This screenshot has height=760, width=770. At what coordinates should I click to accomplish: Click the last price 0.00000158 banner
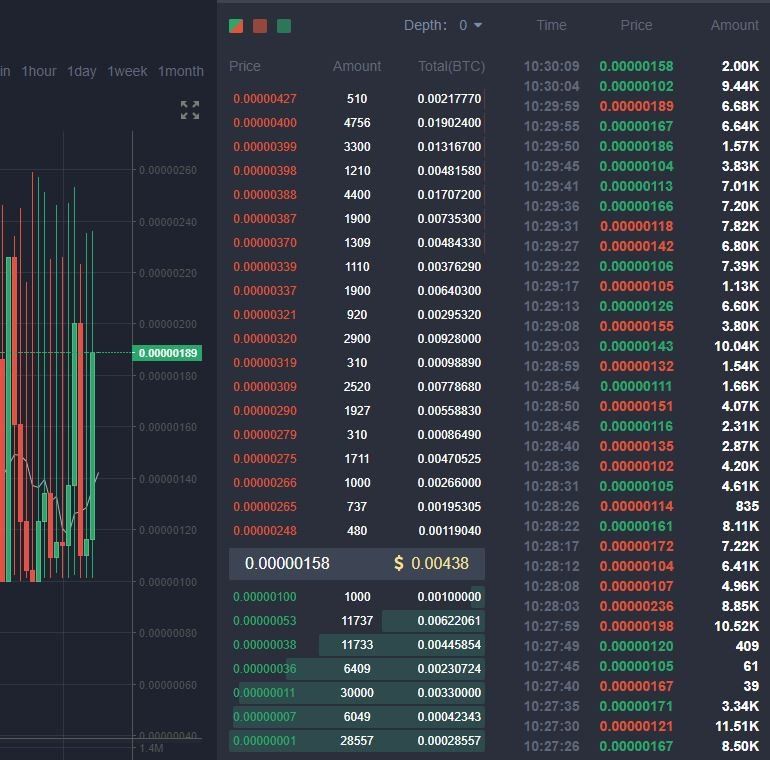(x=287, y=563)
